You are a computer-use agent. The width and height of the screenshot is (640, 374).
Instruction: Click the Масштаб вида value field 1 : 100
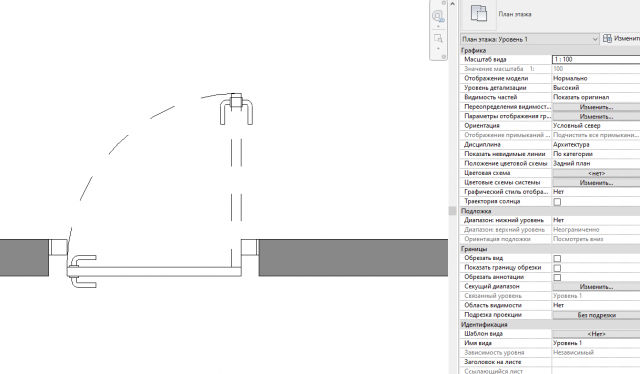point(596,60)
